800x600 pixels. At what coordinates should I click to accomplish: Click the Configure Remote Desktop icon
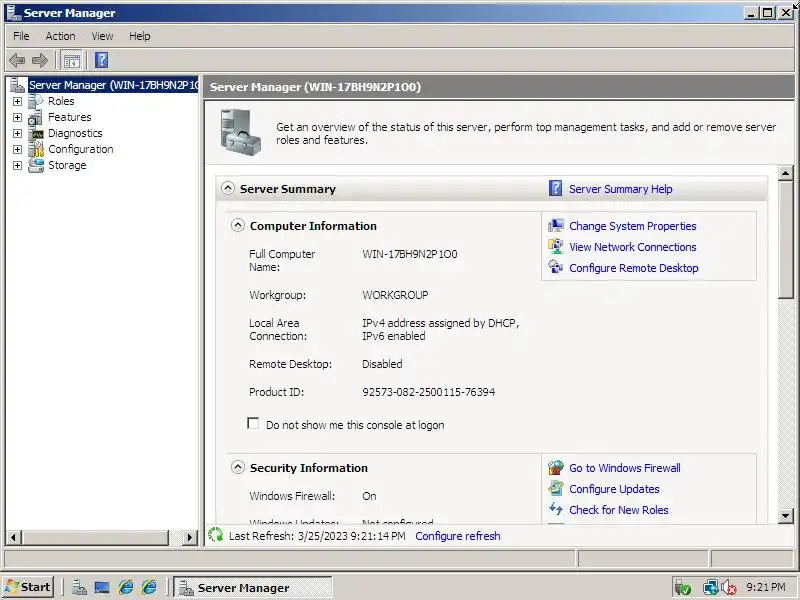(x=556, y=267)
